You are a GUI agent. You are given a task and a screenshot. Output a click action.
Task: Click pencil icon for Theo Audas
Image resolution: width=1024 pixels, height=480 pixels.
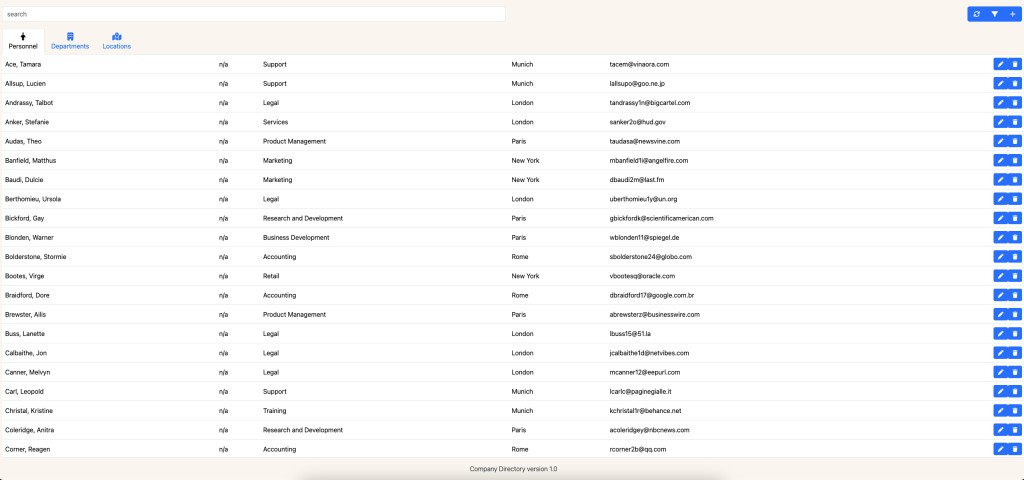pyautogui.click(x=1000, y=141)
